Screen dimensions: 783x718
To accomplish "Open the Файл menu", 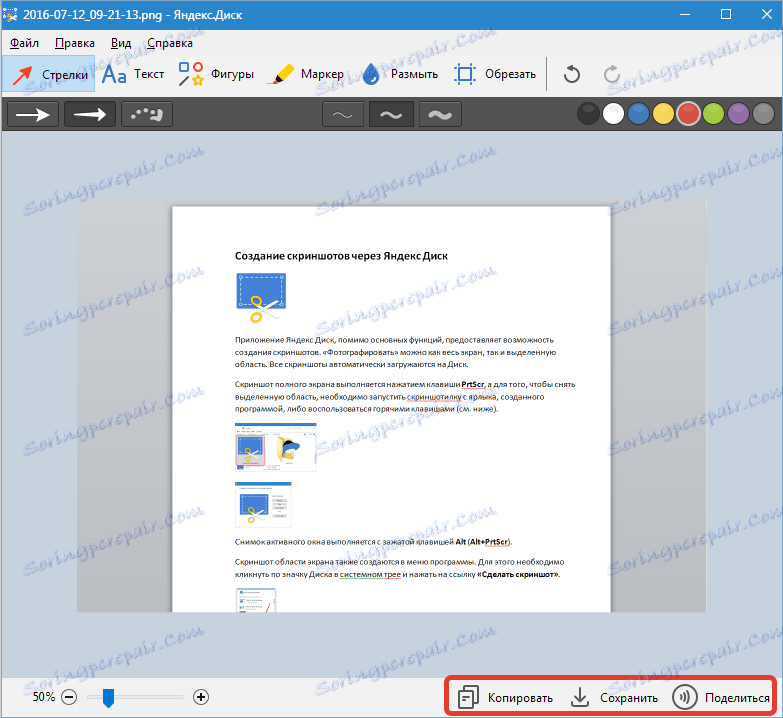I will pyautogui.click(x=24, y=43).
